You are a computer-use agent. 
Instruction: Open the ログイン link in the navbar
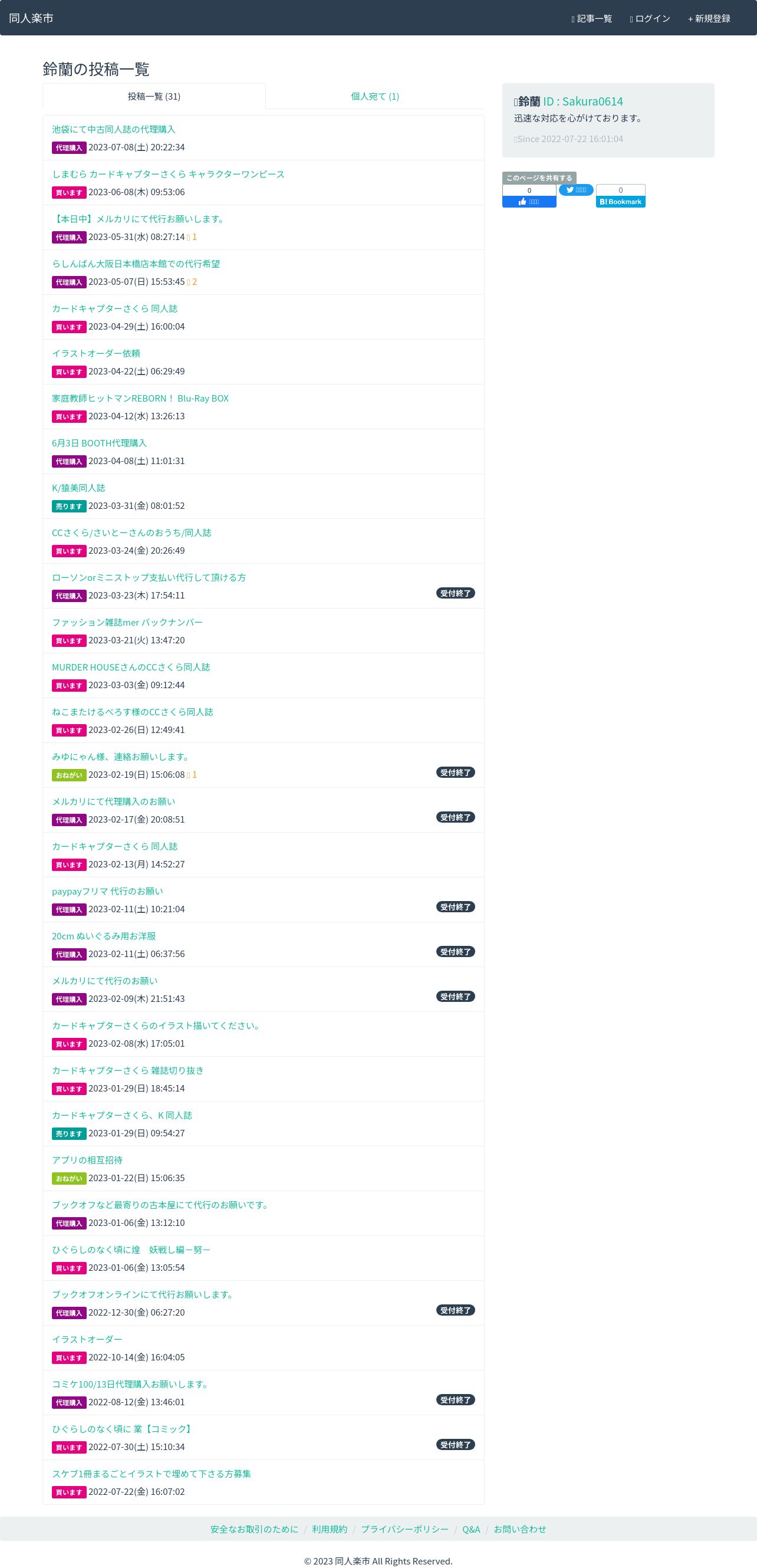coord(650,18)
